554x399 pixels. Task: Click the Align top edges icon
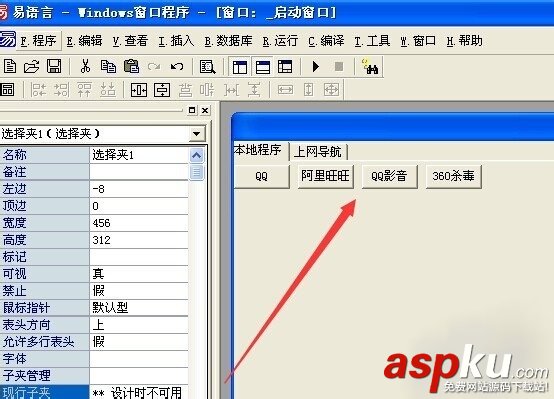point(84,90)
